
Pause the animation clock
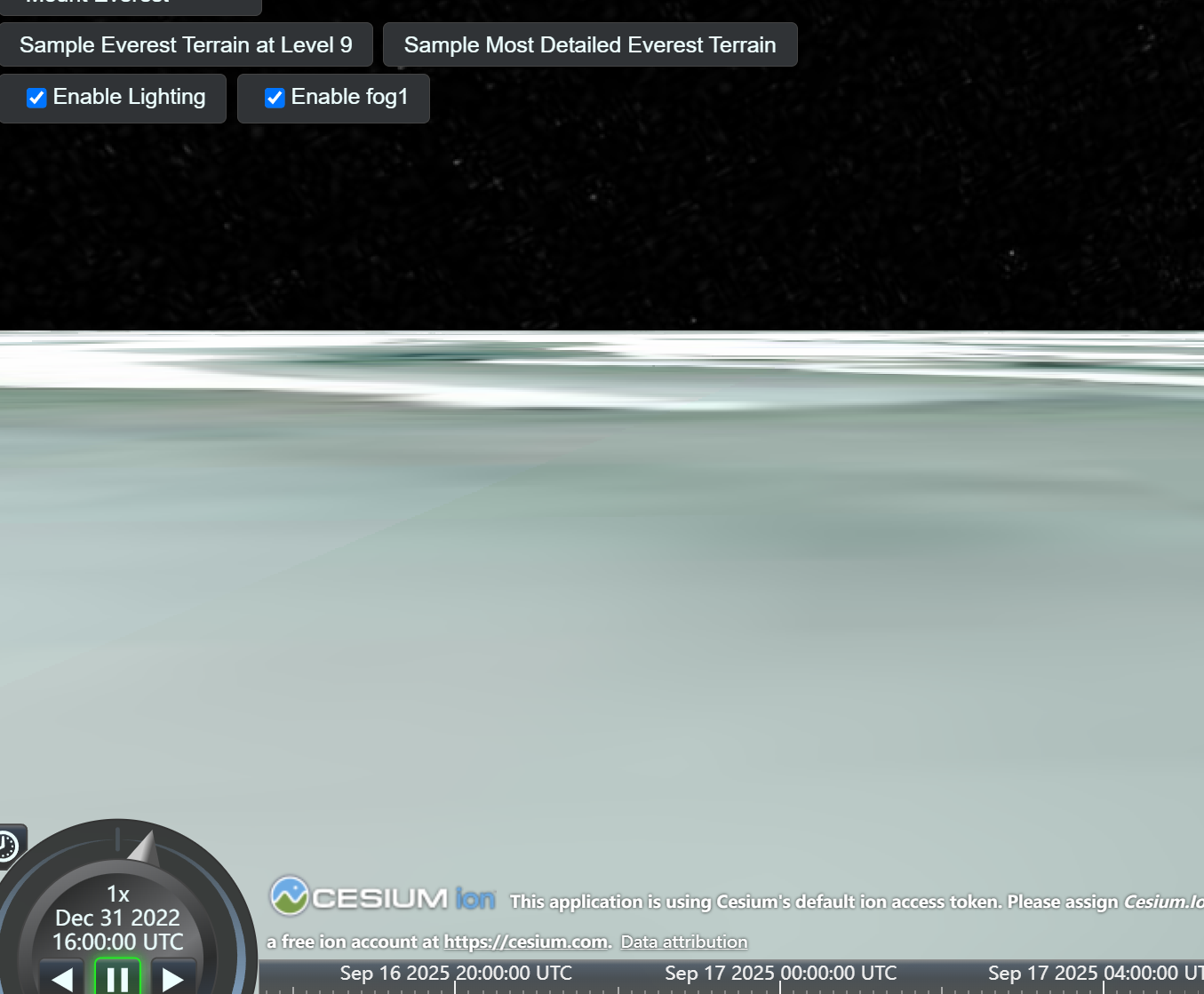pyautogui.click(x=117, y=978)
